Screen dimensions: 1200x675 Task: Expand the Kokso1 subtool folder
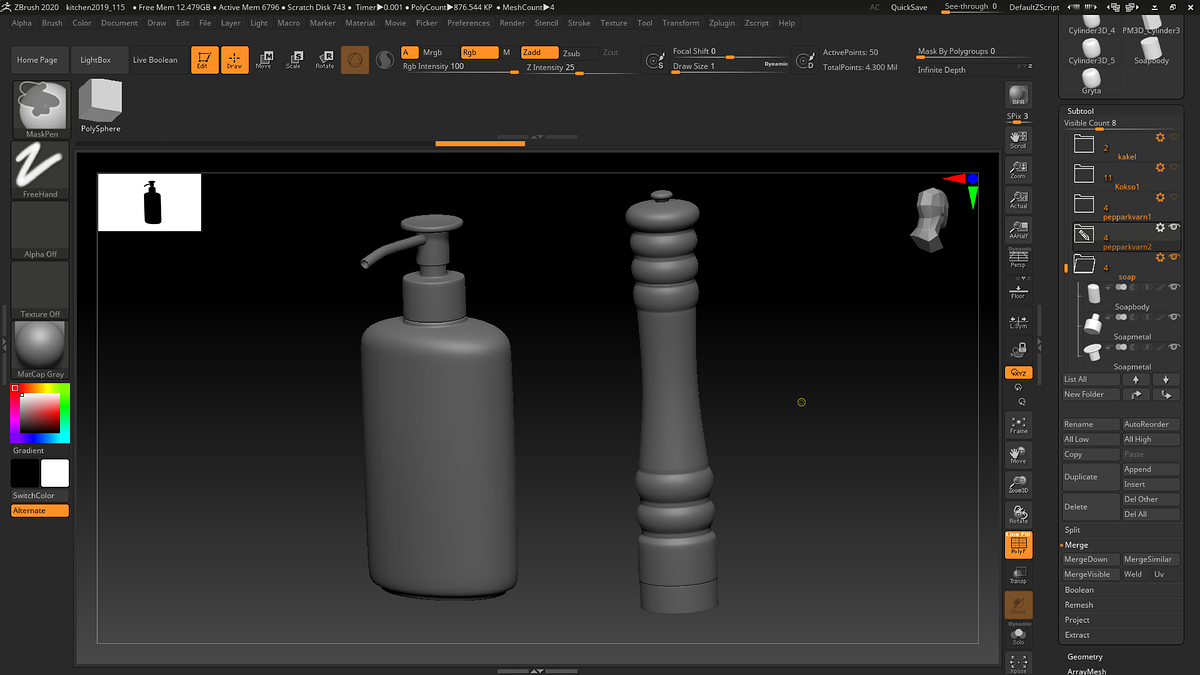pyautogui.click(x=1083, y=174)
